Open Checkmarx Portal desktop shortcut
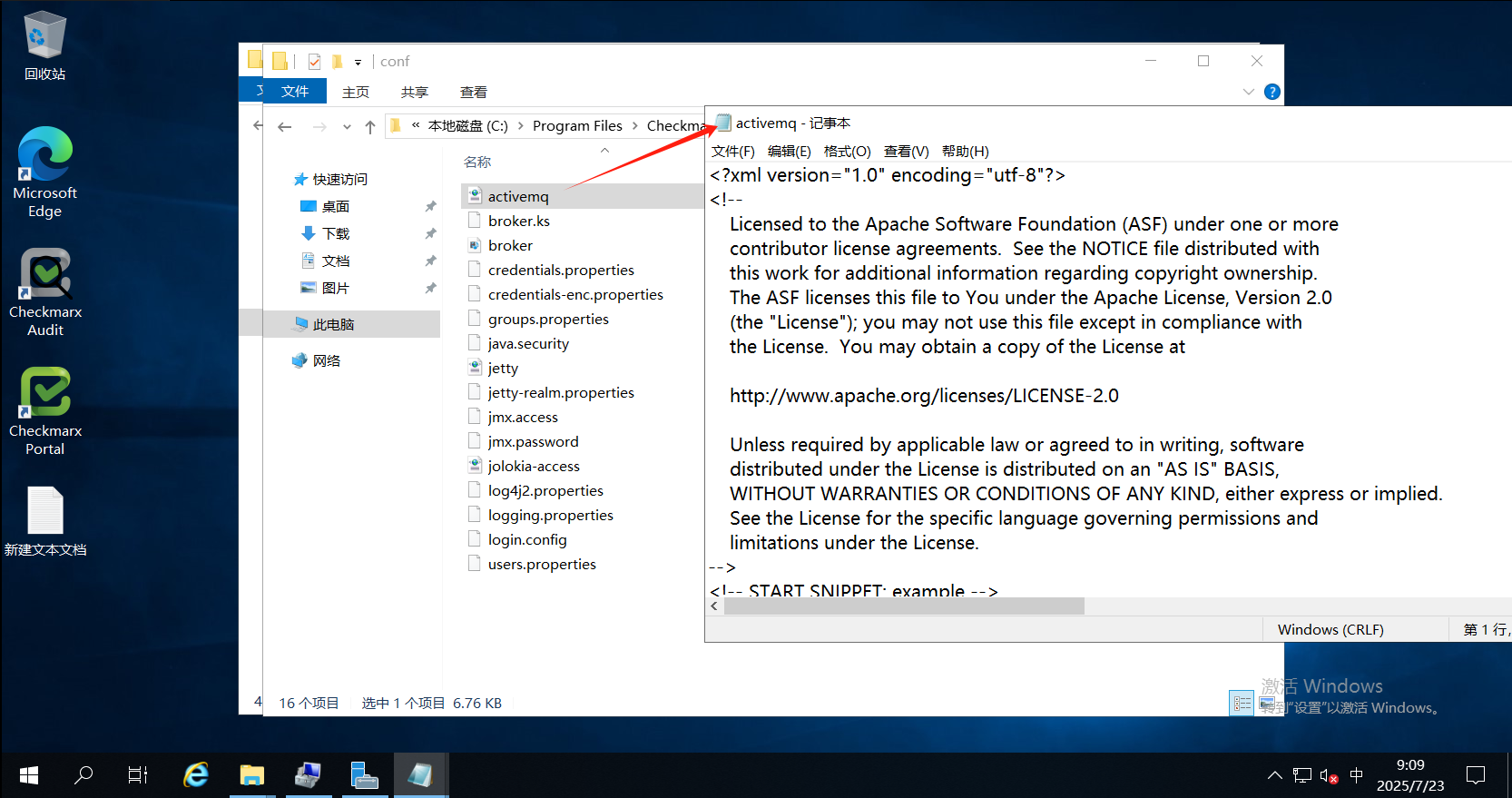Viewport: 1512px width, 798px height. (x=44, y=411)
